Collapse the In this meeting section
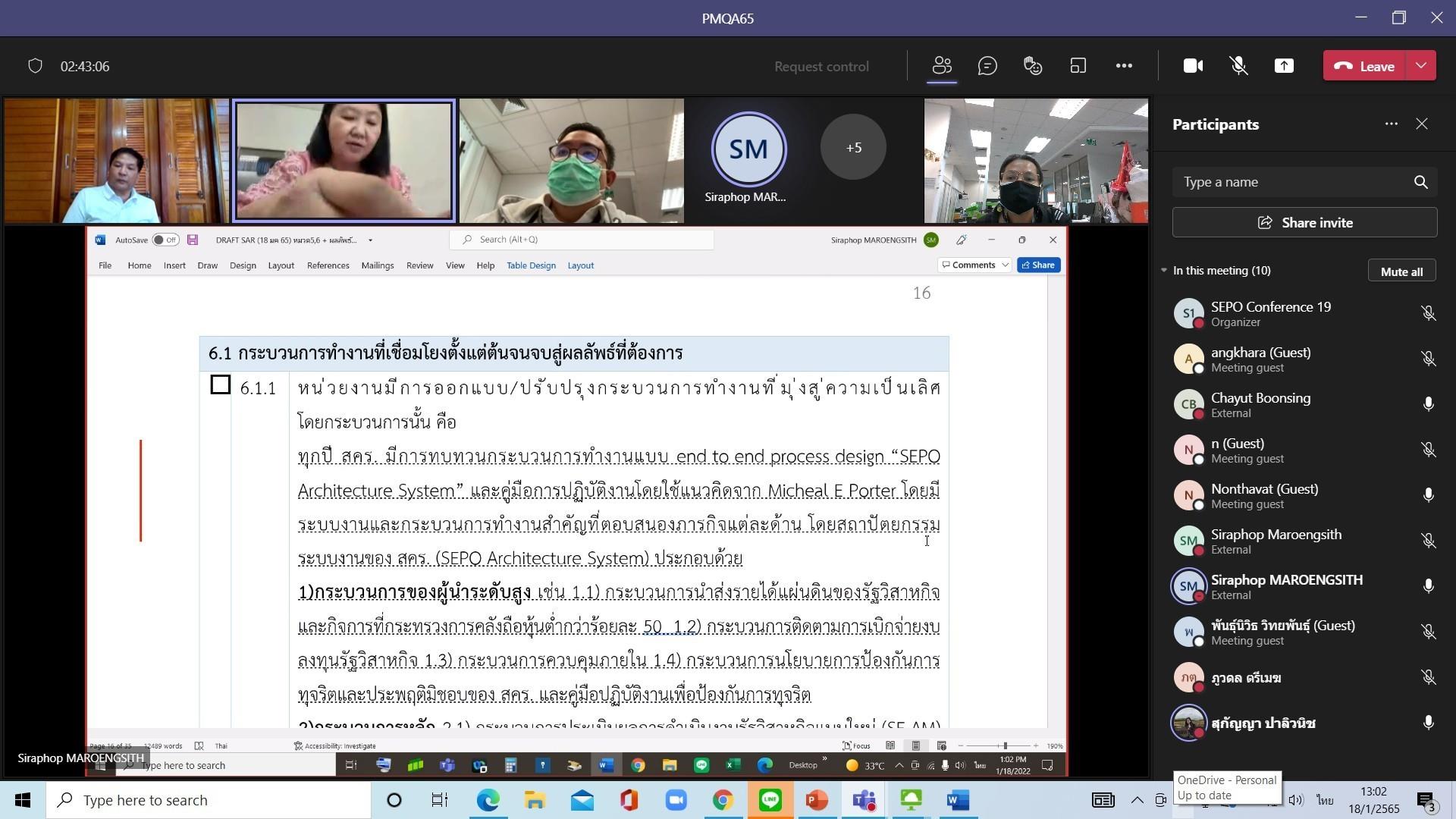 (1164, 271)
